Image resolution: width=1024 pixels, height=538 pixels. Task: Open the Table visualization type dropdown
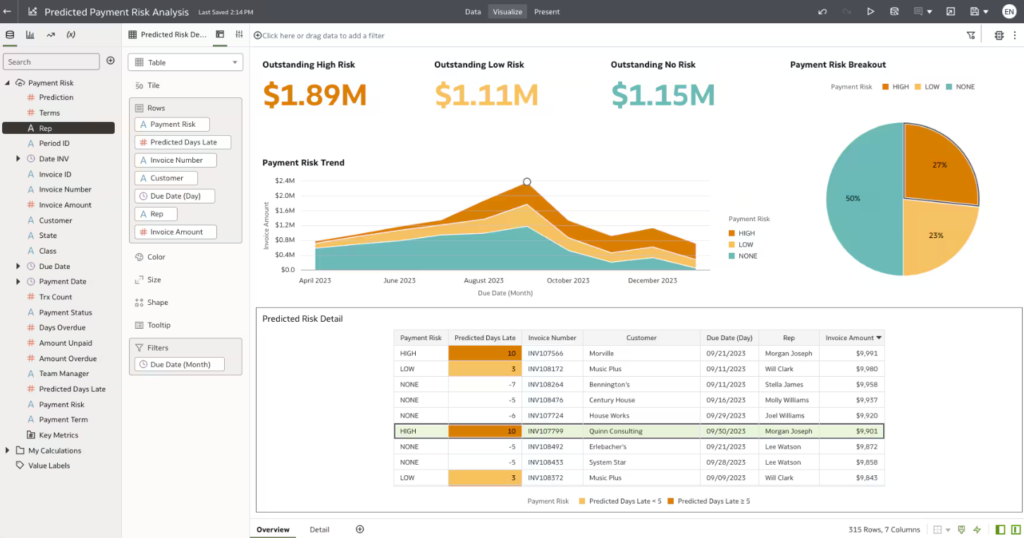click(x=186, y=62)
